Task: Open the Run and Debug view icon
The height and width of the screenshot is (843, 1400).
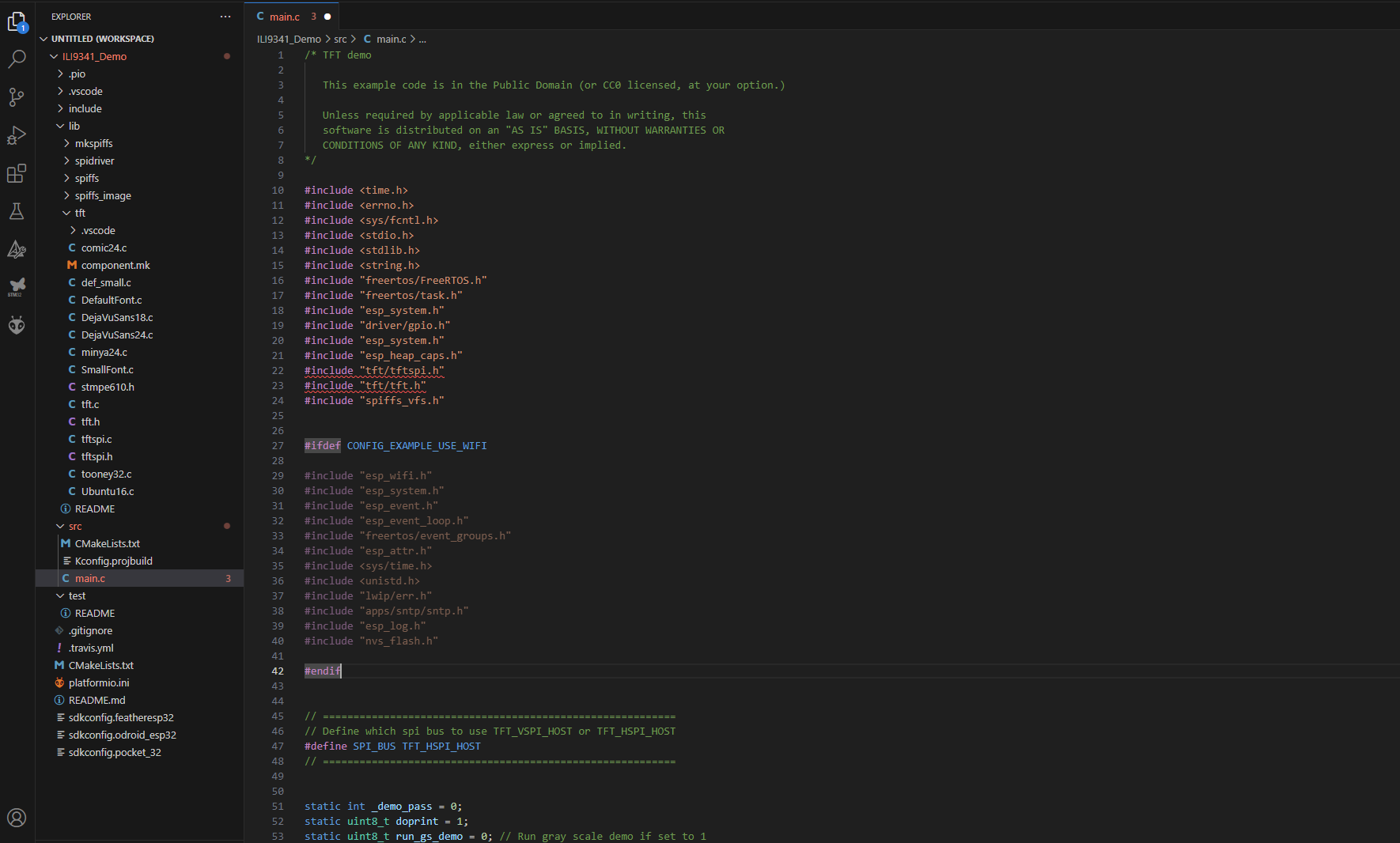Action: [x=17, y=135]
